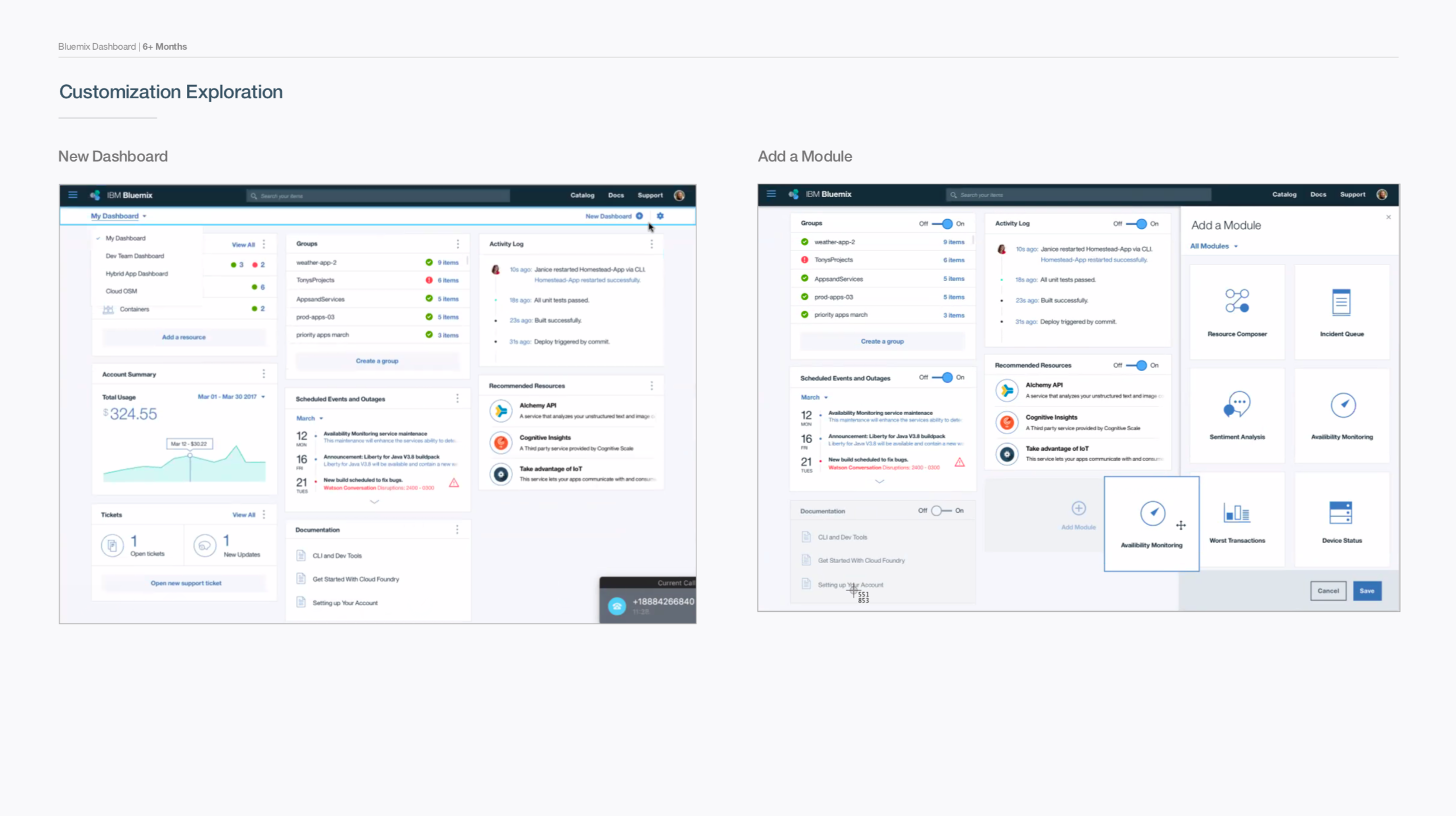Toggle the Activity Log module switch

1136,224
